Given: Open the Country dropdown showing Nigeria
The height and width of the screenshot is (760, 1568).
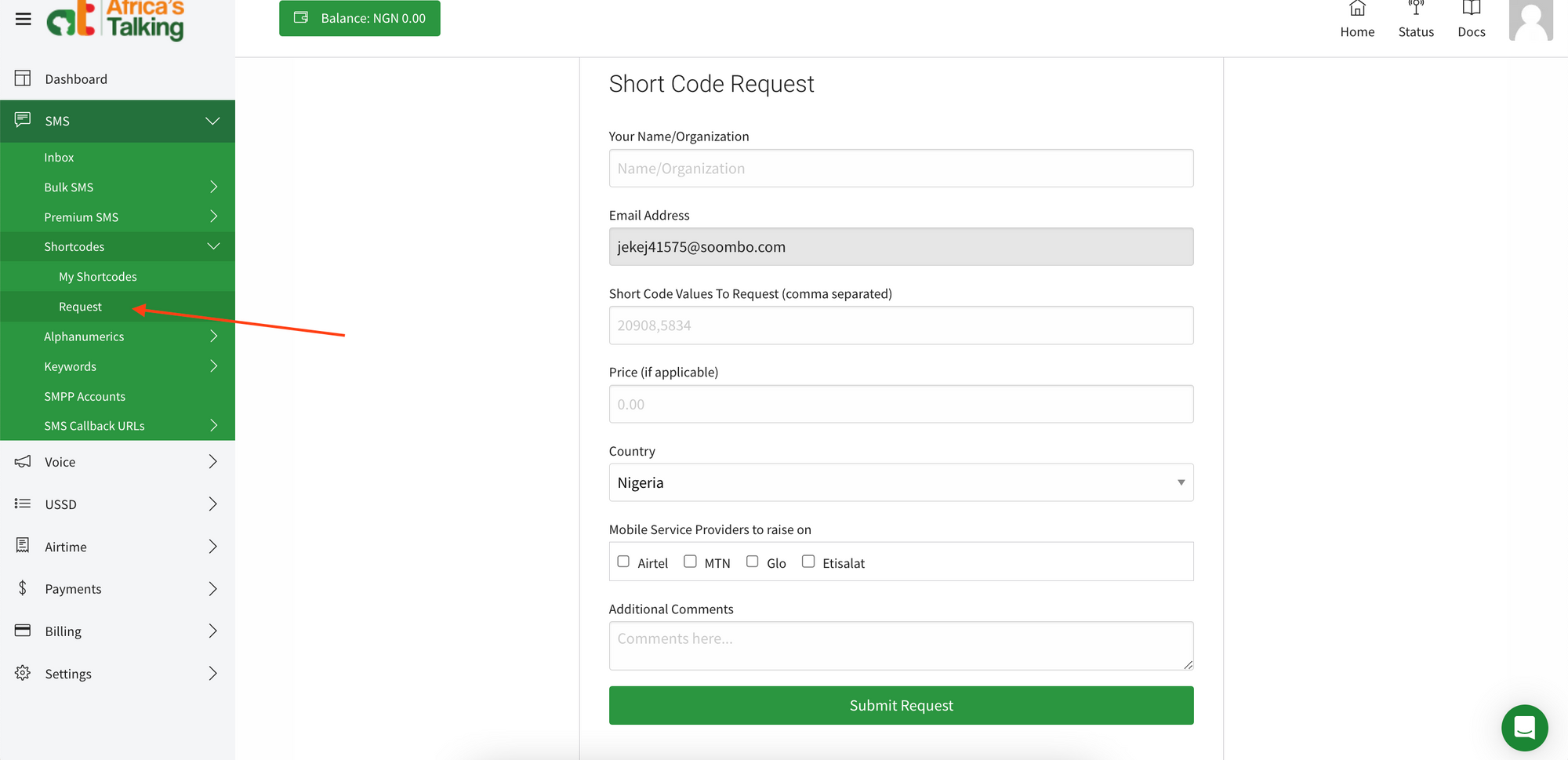Looking at the screenshot, I should coord(900,482).
